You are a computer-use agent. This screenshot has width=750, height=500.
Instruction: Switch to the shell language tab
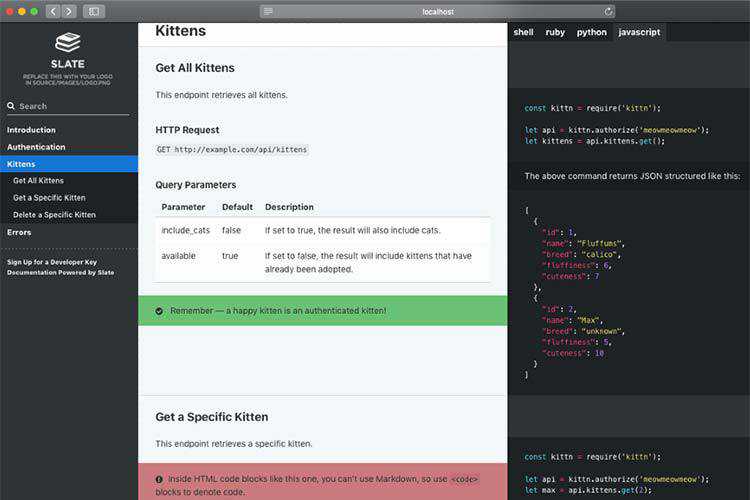point(523,32)
